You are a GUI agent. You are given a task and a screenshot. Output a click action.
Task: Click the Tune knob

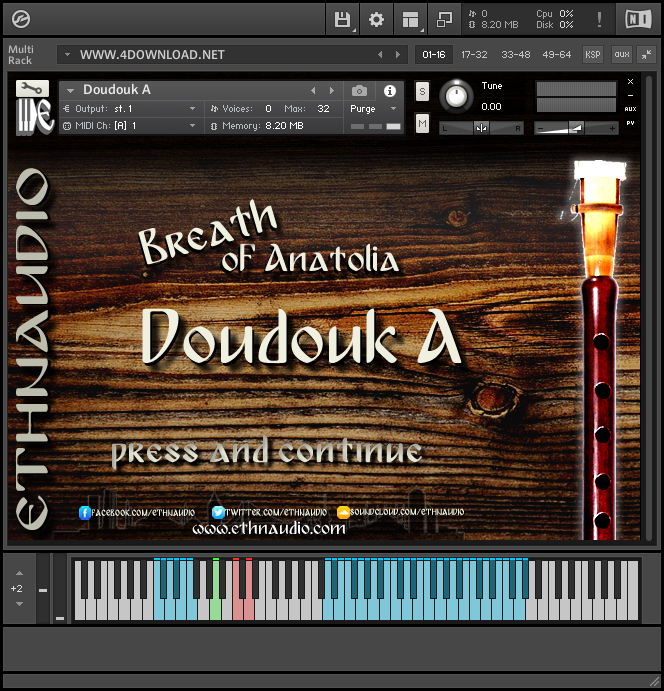coord(456,96)
